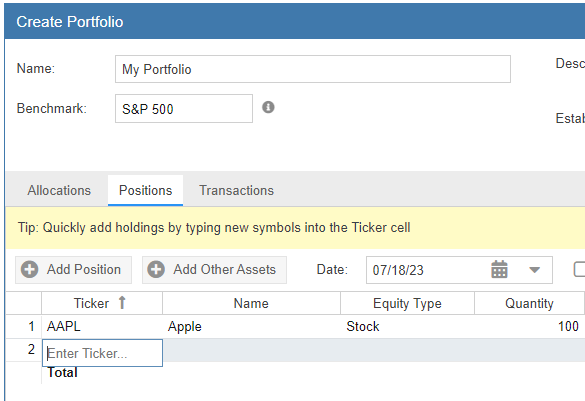Click the Add Position button
Image resolution: width=585 pixels, height=401 pixels.
(x=73, y=270)
